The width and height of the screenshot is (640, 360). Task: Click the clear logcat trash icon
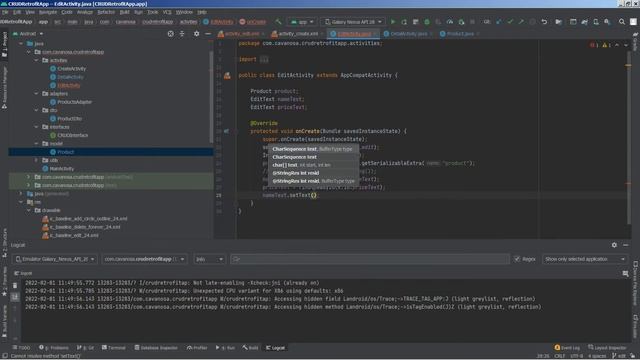tap(15, 285)
